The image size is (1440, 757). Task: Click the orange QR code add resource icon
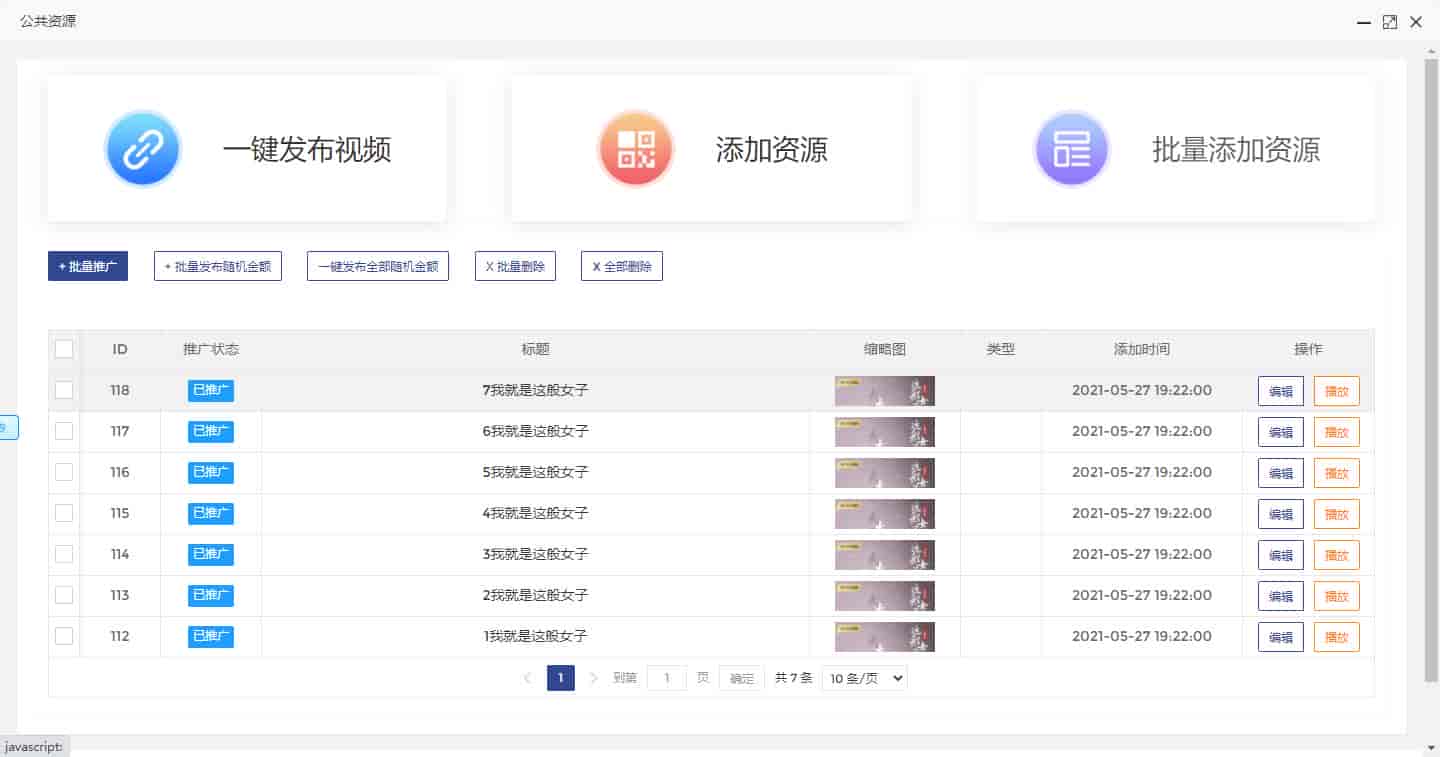click(x=636, y=149)
